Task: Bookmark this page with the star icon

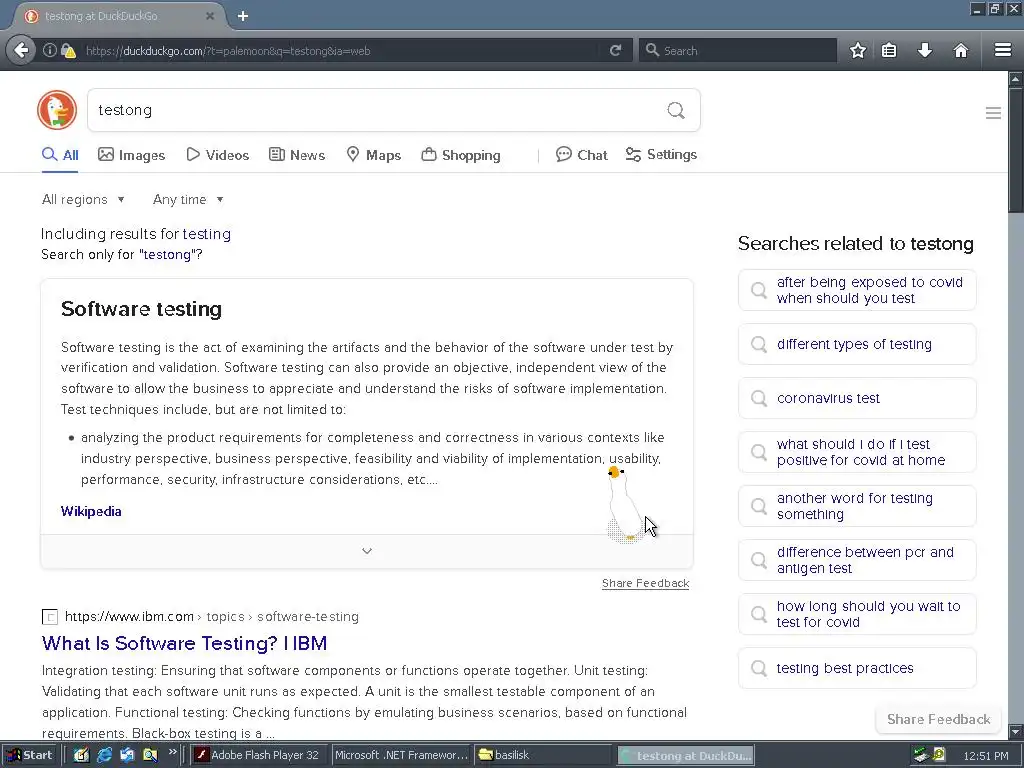Action: click(x=857, y=50)
